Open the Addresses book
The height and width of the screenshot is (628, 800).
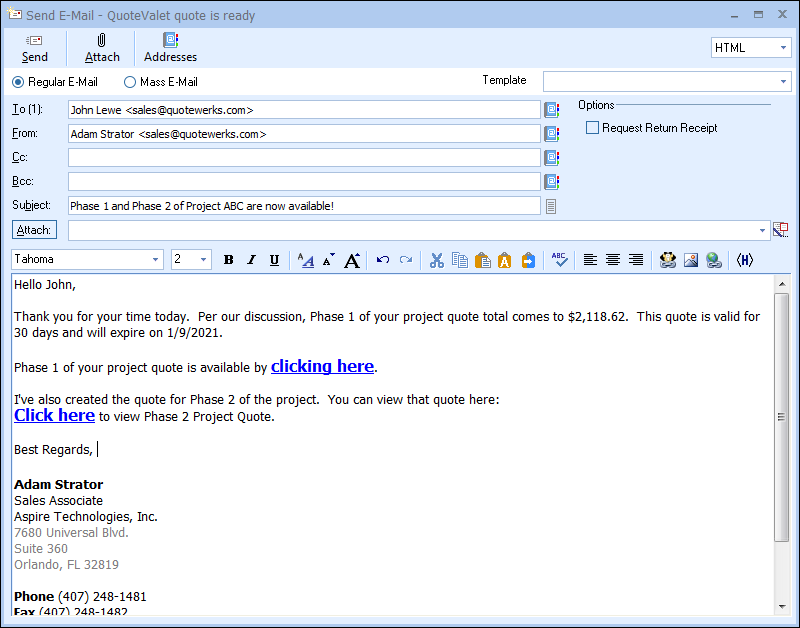(170, 48)
